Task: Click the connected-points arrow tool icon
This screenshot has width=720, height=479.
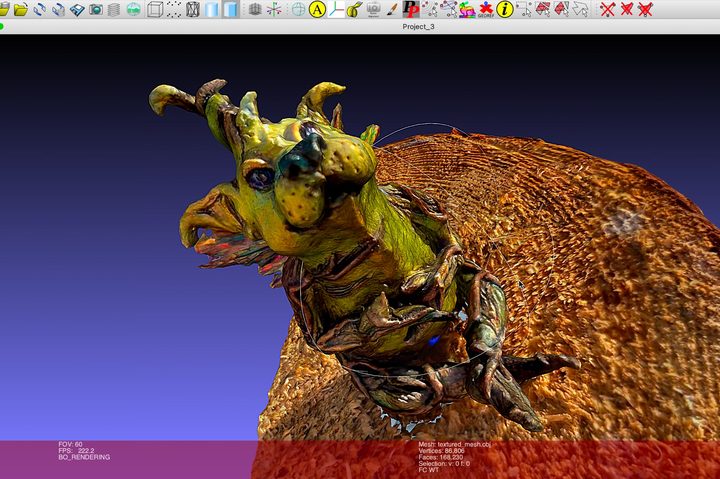Action: (448, 9)
